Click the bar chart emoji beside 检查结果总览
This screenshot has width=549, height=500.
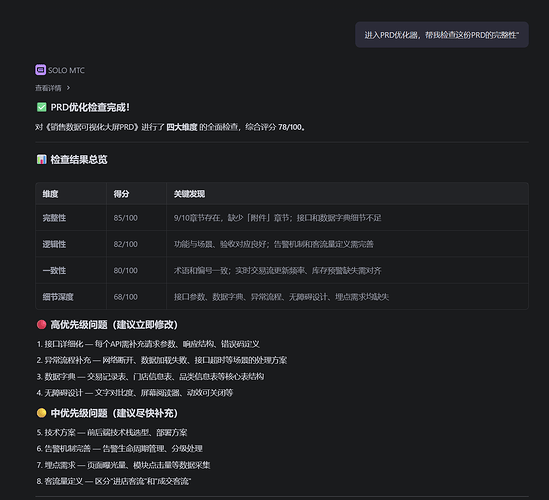[42, 159]
